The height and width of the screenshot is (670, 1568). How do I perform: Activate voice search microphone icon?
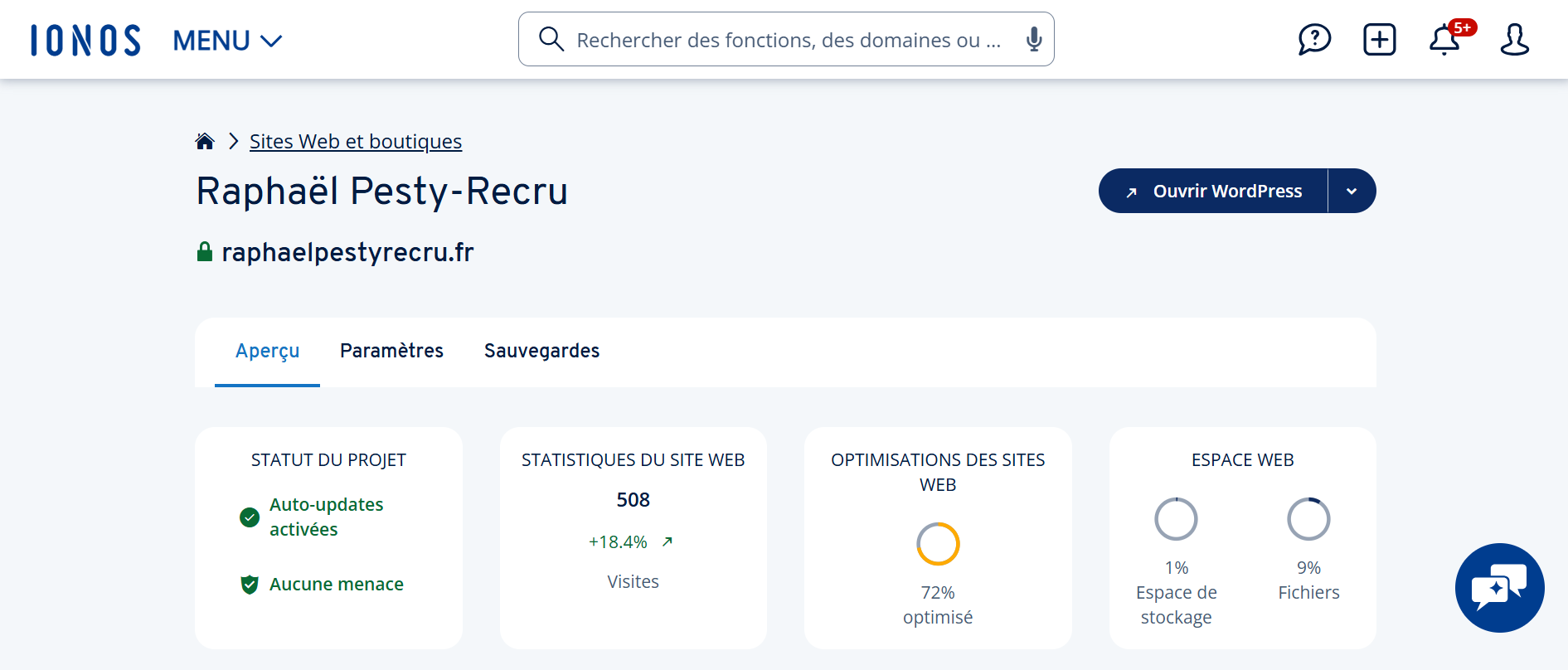tap(1033, 39)
